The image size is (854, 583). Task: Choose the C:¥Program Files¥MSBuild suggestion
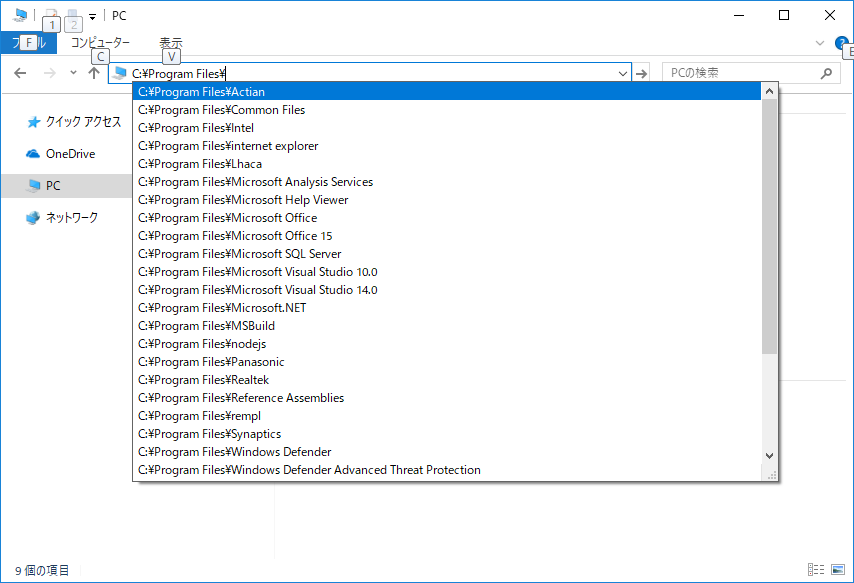click(x=447, y=325)
